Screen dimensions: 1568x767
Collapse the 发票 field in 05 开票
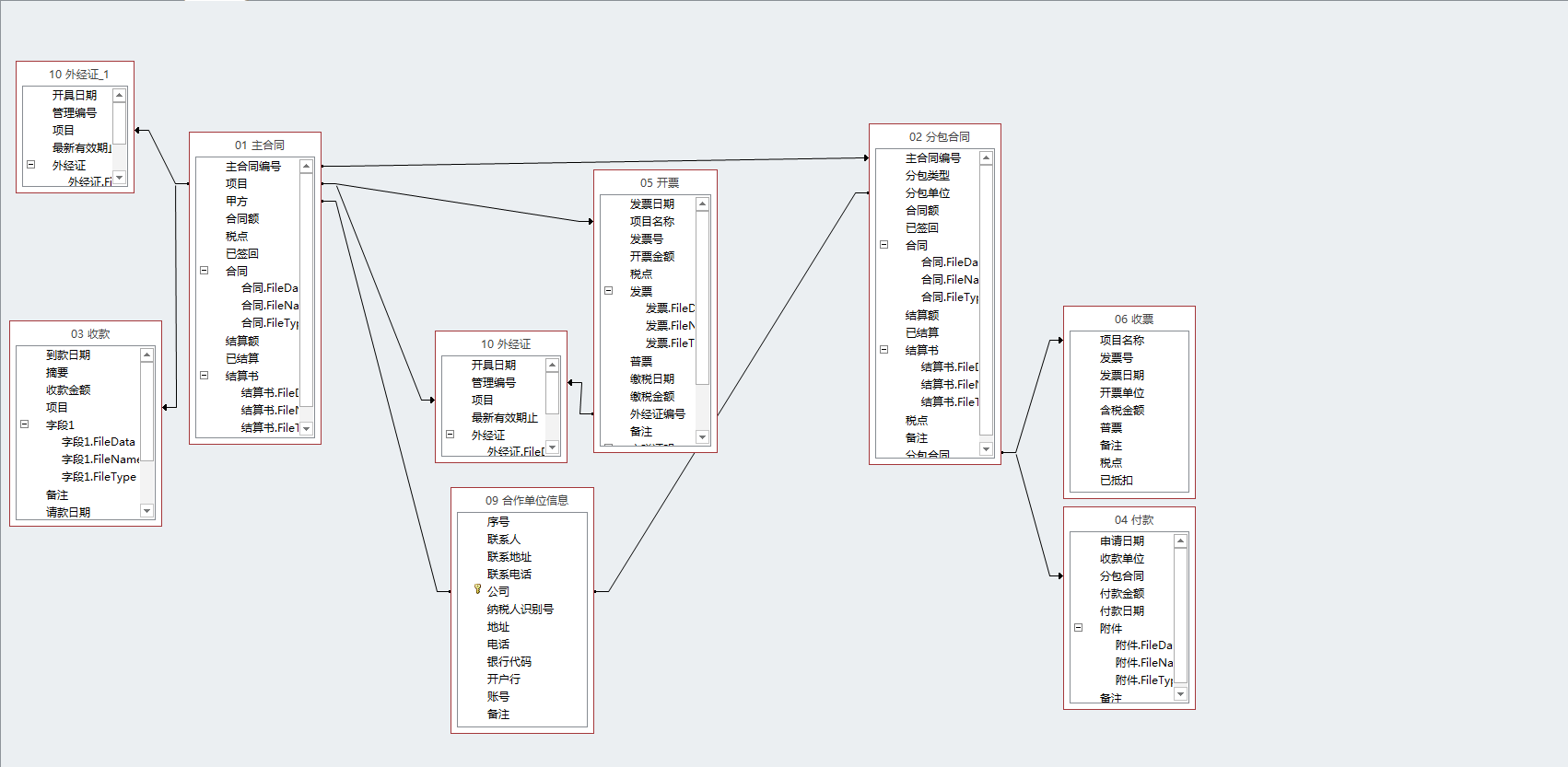coord(609,291)
